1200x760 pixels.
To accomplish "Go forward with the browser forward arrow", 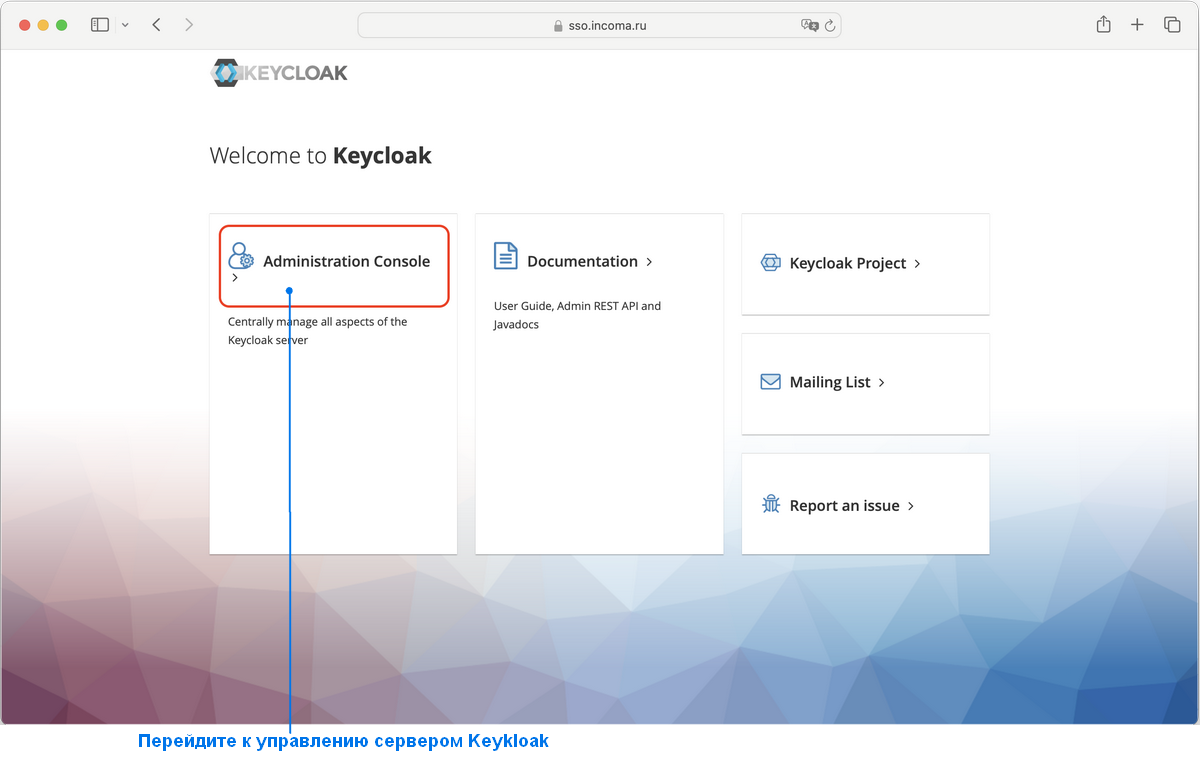I will [x=190, y=25].
